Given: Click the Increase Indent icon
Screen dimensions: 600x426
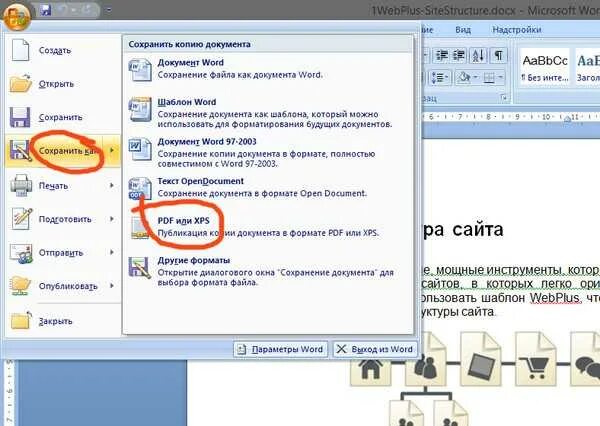Looking at the screenshot, I should pos(459,56).
